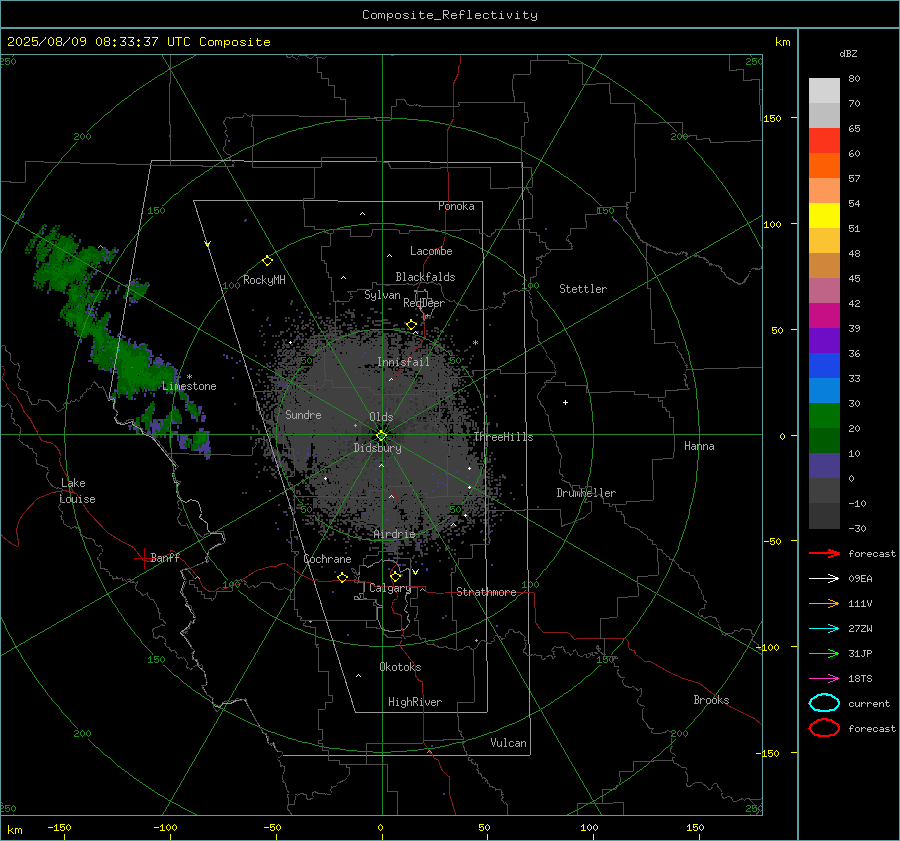Select the magenta 39–42 dBZ color swatch
Image resolution: width=900 pixels, height=841 pixels.
pyautogui.click(x=824, y=316)
